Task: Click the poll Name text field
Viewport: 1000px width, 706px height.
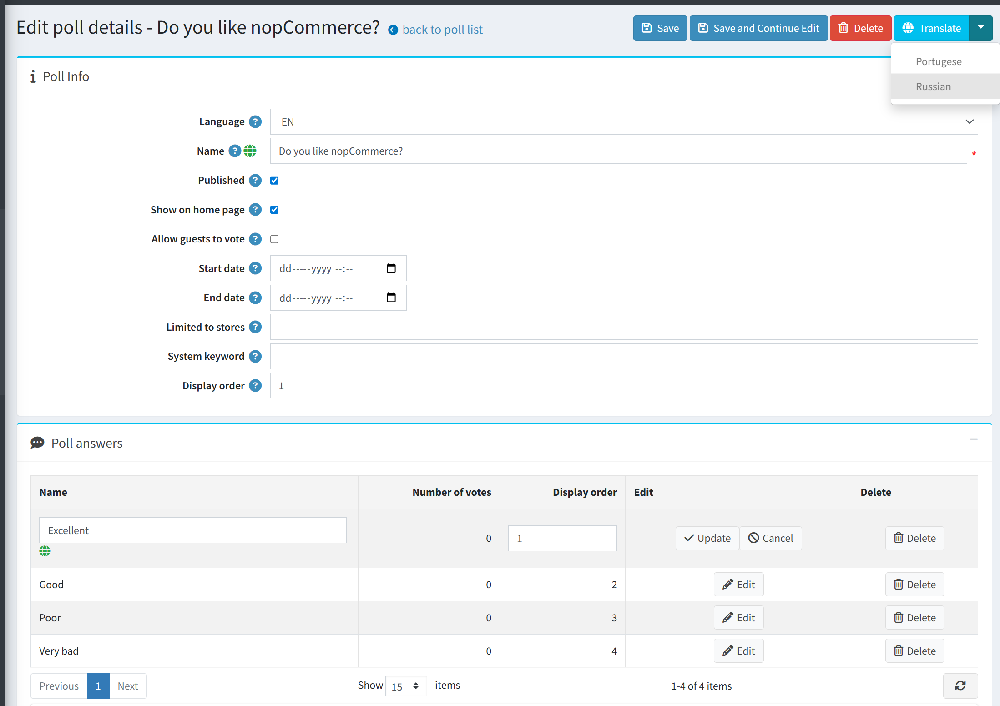Action: (619, 151)
